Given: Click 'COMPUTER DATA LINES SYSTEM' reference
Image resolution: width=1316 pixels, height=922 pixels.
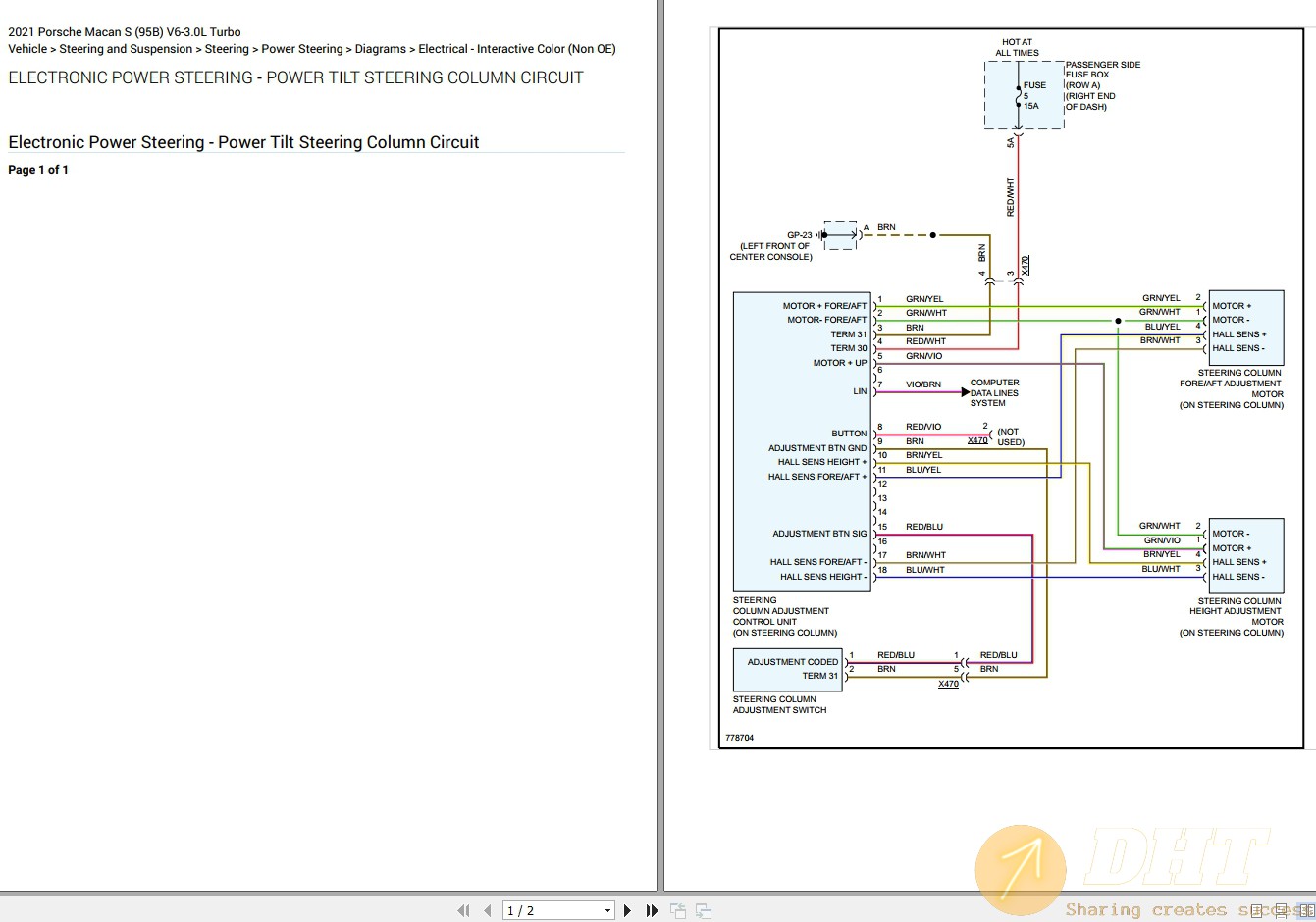Looking at the screenshot, I should [994, 392].
